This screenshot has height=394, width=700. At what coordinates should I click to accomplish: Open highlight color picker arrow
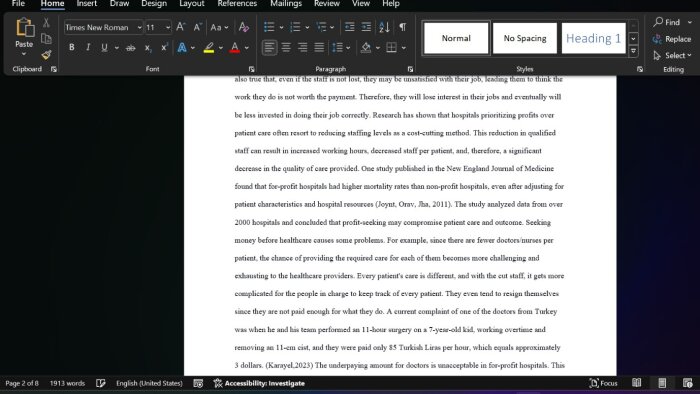pyautogui.click(x=221, y=48)
